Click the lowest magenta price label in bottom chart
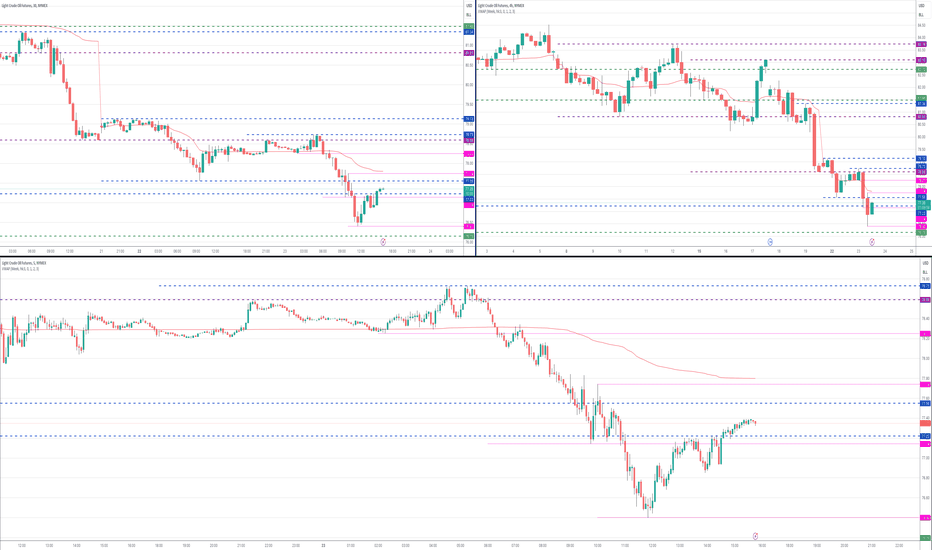932x550 pixels. [925, 517]
